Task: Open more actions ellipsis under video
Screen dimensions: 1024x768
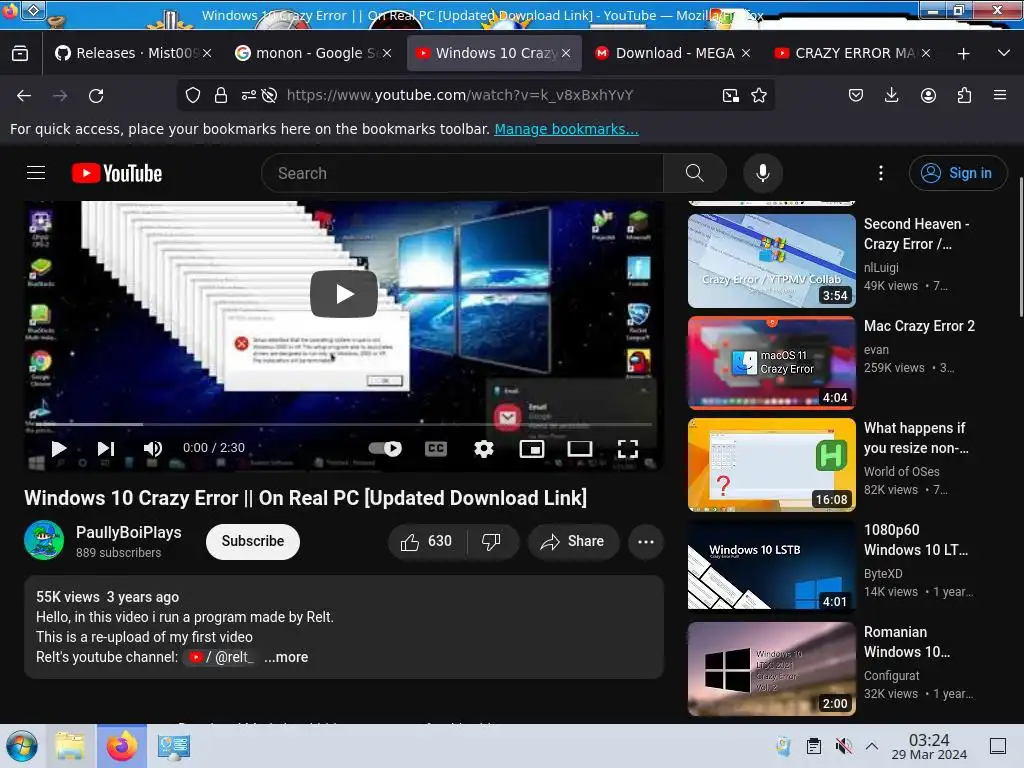Action: pyautogui.click(x=646, y=541)
